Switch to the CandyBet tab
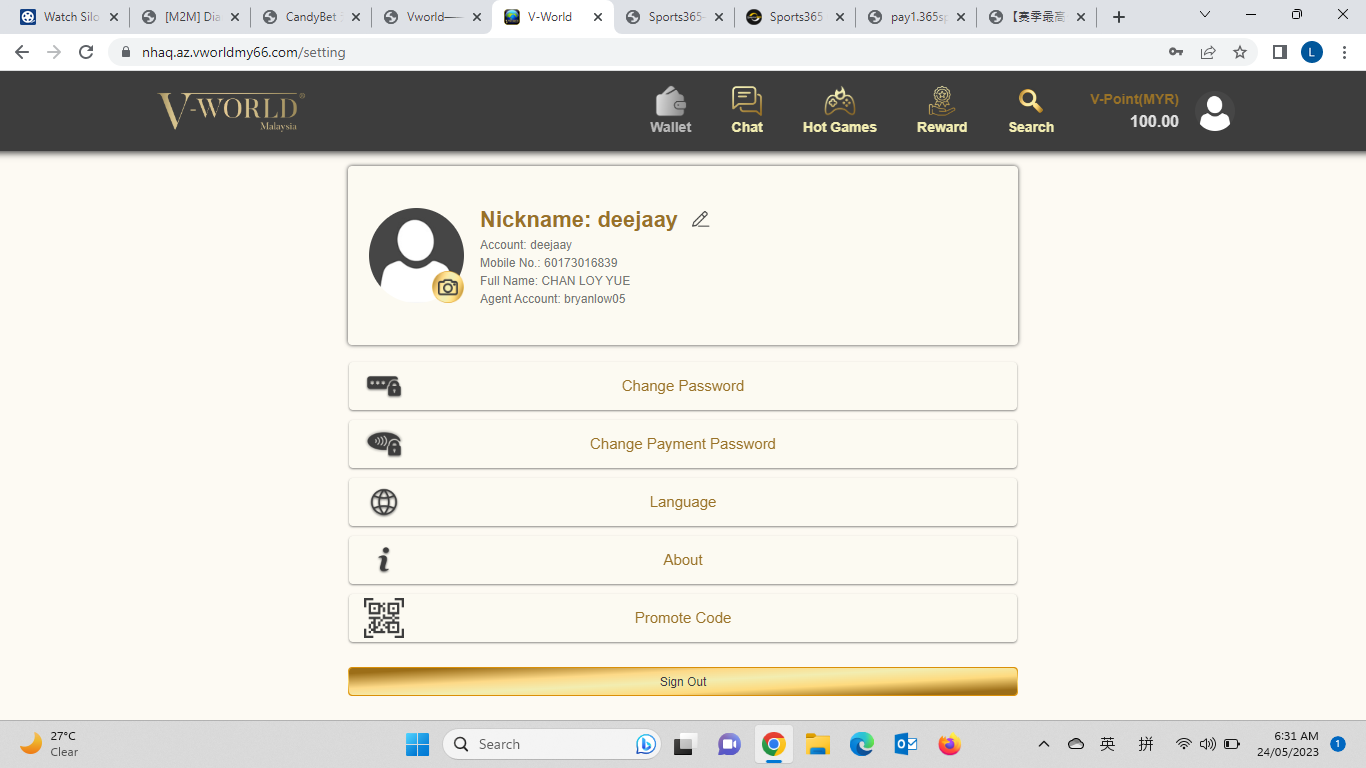Viewport: 1366px width, 768px height. [312, 17]
